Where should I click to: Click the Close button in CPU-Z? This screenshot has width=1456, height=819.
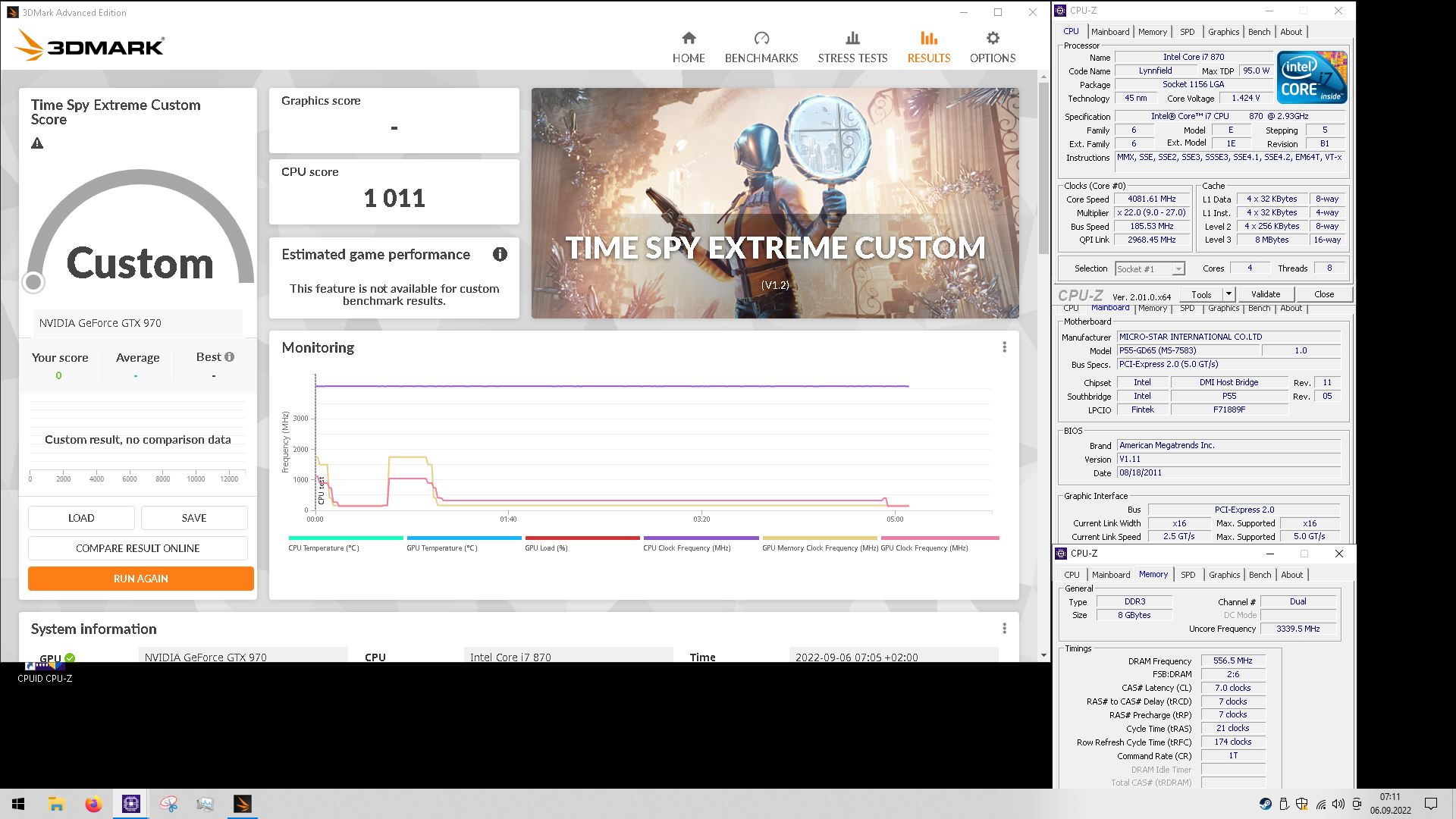coord(1324,294)
